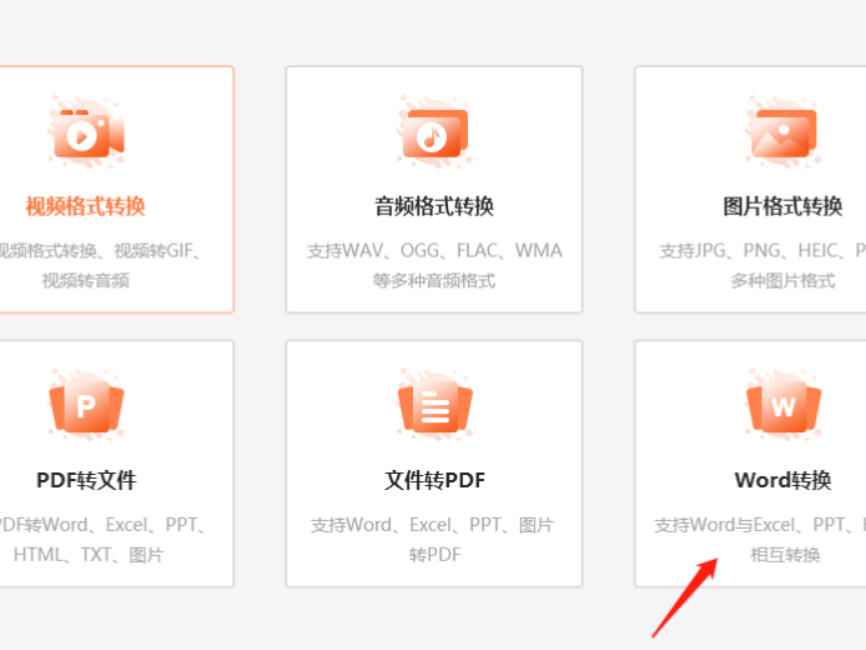This screenshot has width=866, height=650.
Task: Click text 等多种音频格式
Action: [x=434, y=281]
